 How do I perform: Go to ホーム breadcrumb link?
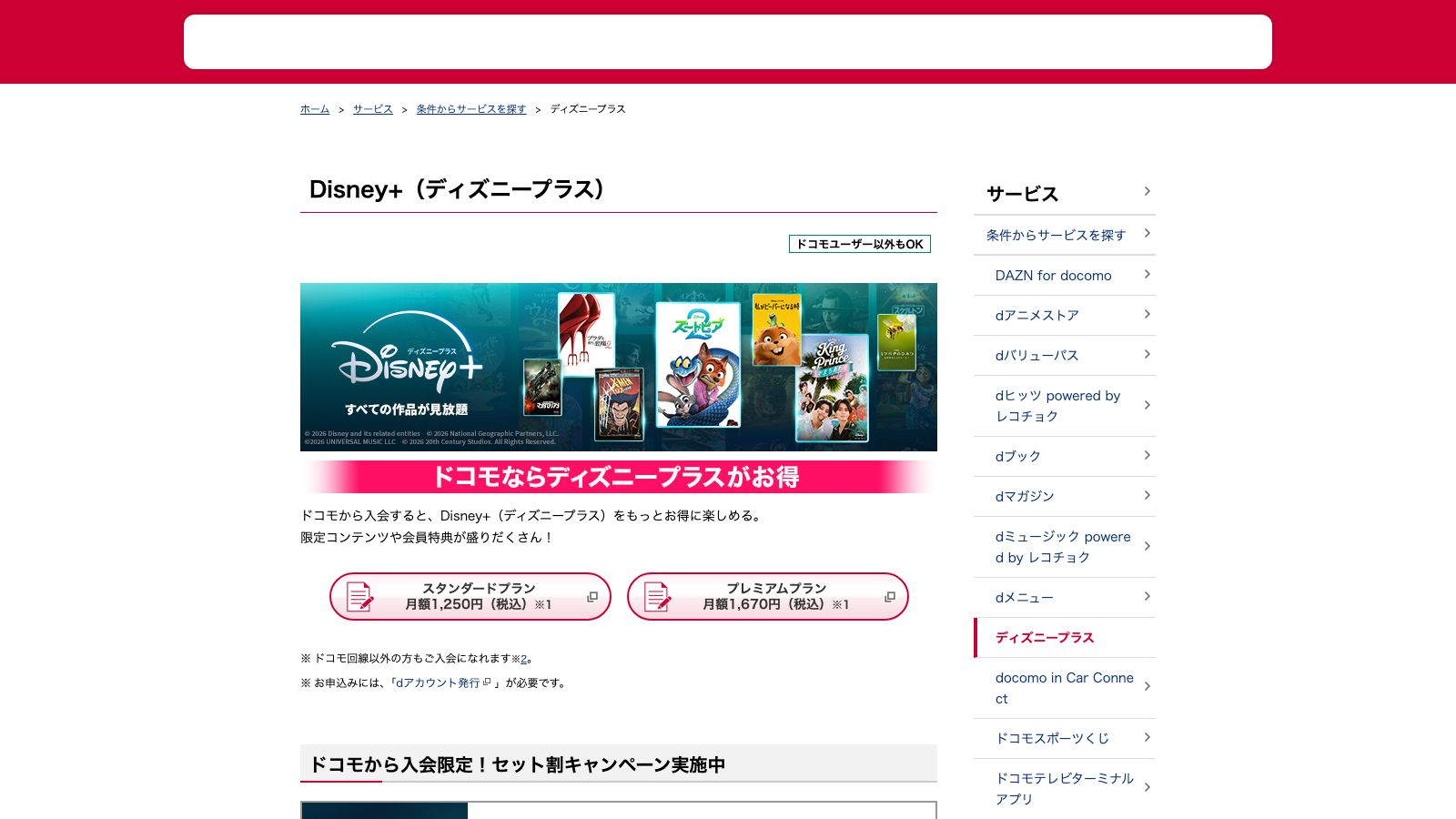(x=315, y=109)
